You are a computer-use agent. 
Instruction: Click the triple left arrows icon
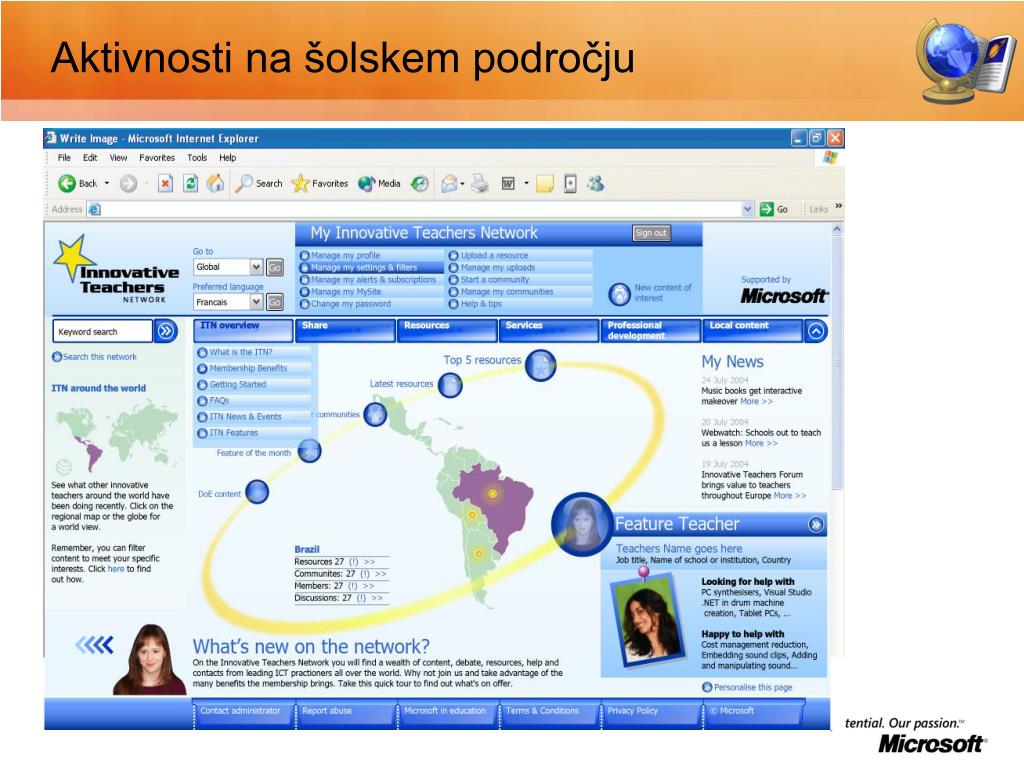pyautogui.click(x=95, y=645)
